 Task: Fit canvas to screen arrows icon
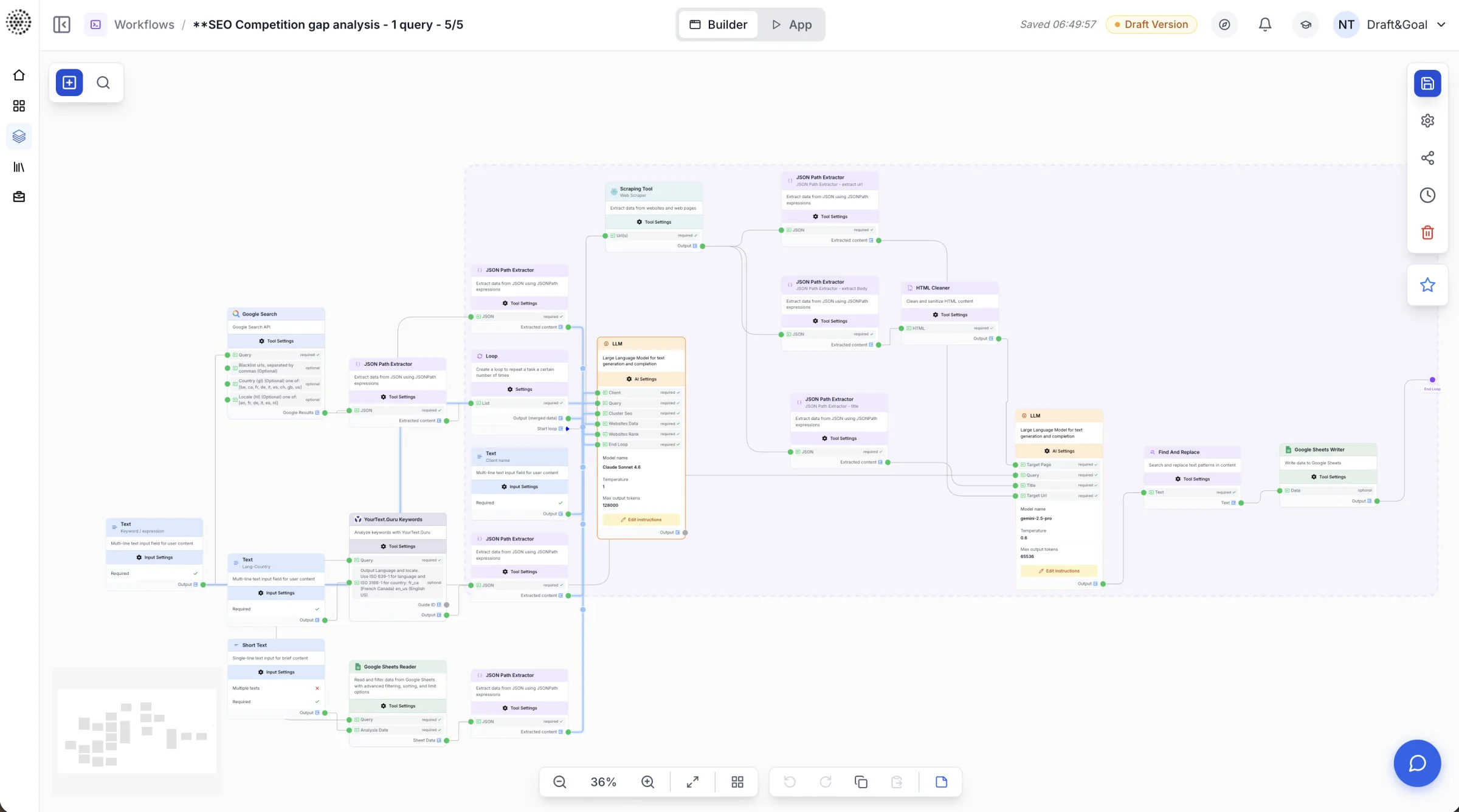pyautogui.click(x=692, y=782)
